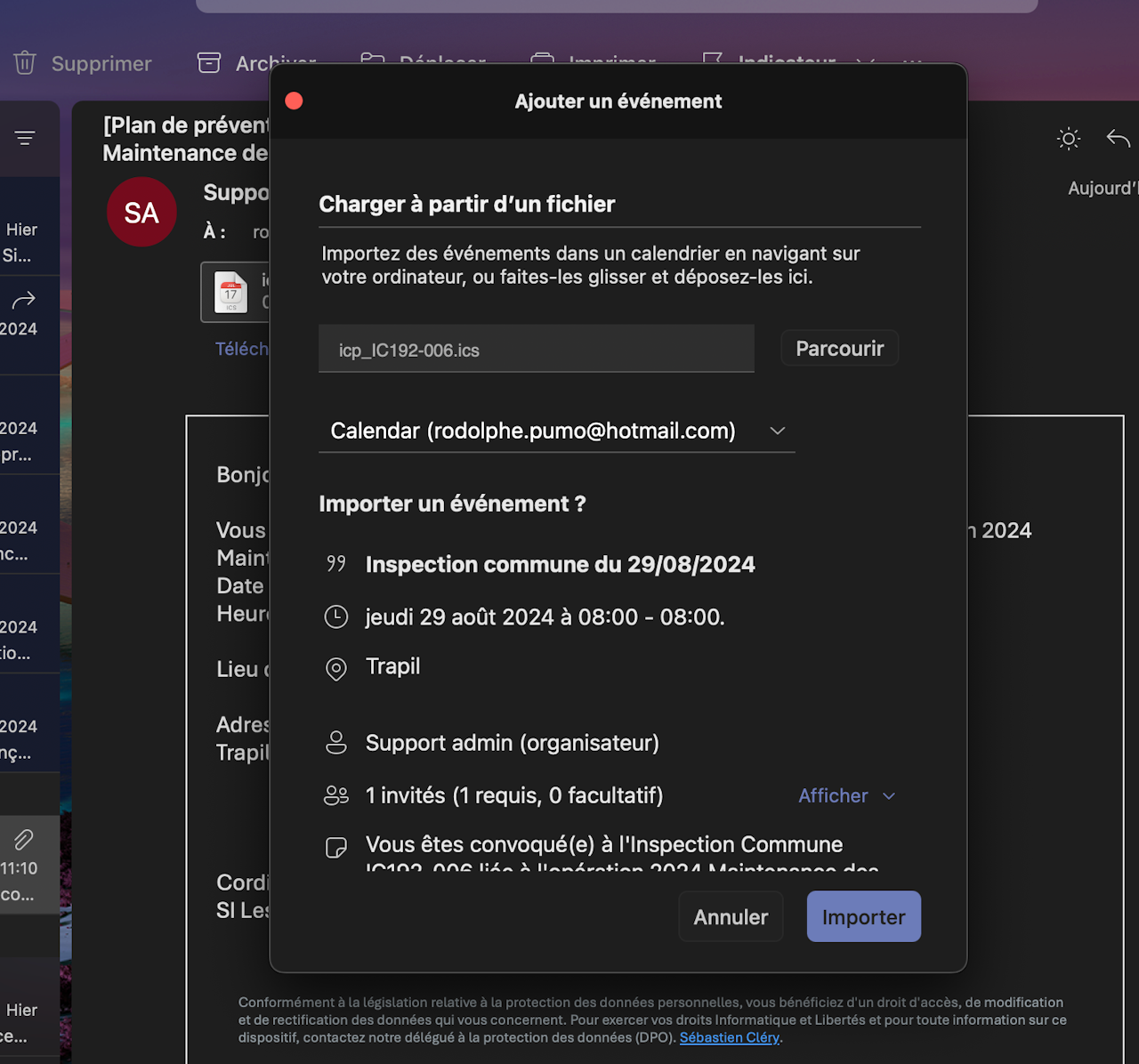Open the Indicateur flag dropdown arrow
This screenshot has height=1064, width=1139.
tap(865, 62)
